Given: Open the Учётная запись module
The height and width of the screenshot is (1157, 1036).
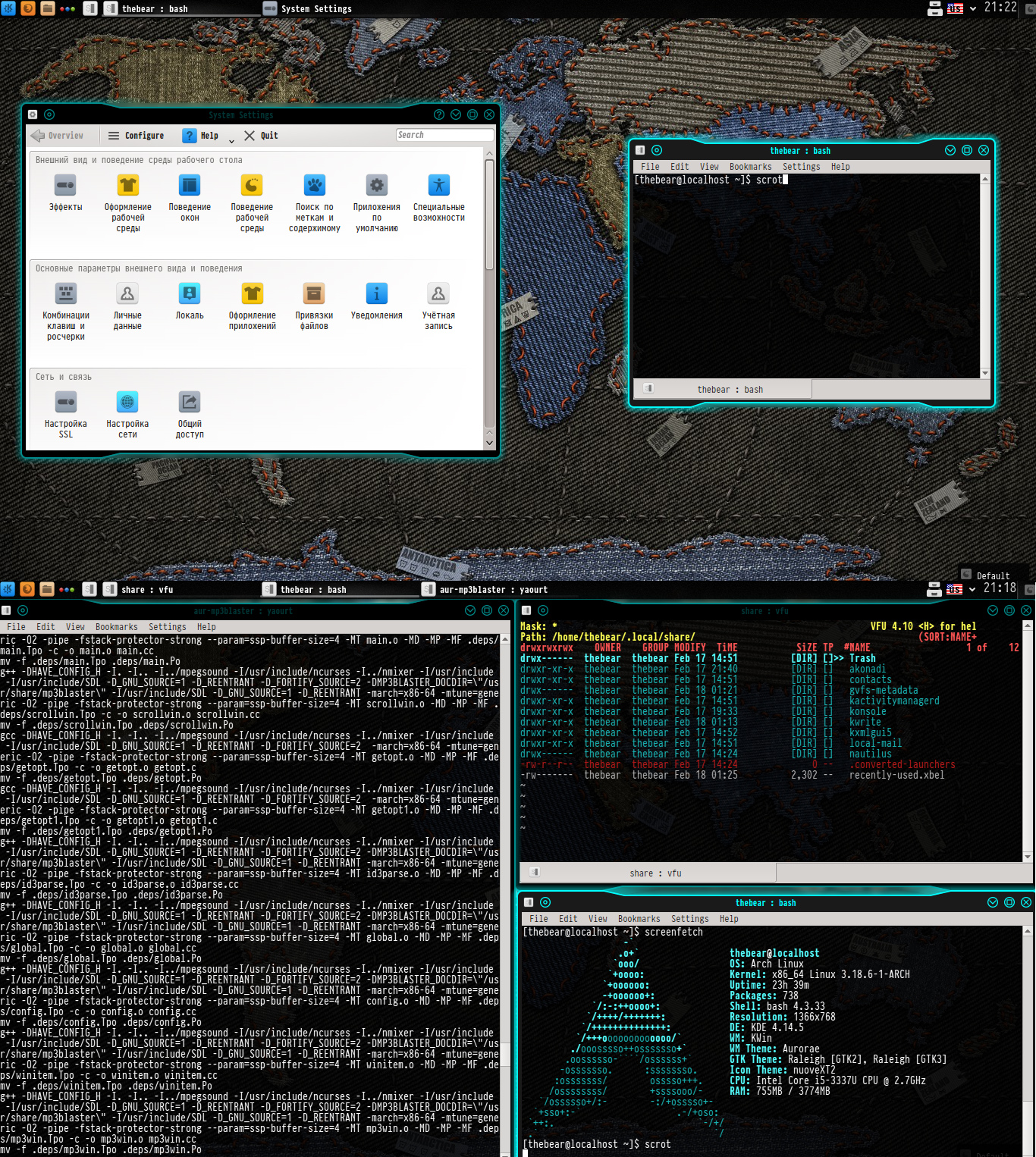Looking at the screenshot, I should 438,306.
